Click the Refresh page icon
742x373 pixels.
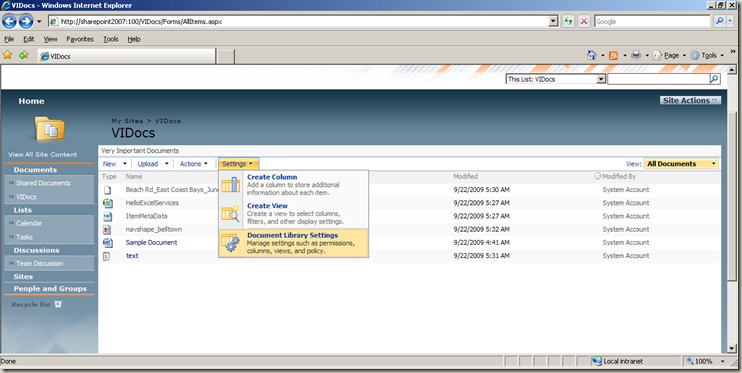(x=568, y=21)
